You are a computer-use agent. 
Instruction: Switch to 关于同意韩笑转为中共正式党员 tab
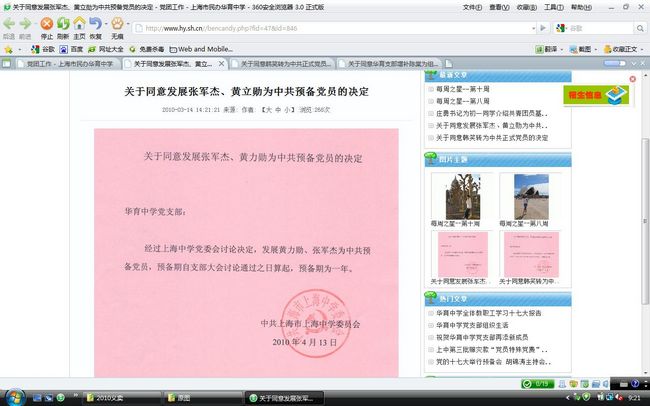click(x=282, y=64)
